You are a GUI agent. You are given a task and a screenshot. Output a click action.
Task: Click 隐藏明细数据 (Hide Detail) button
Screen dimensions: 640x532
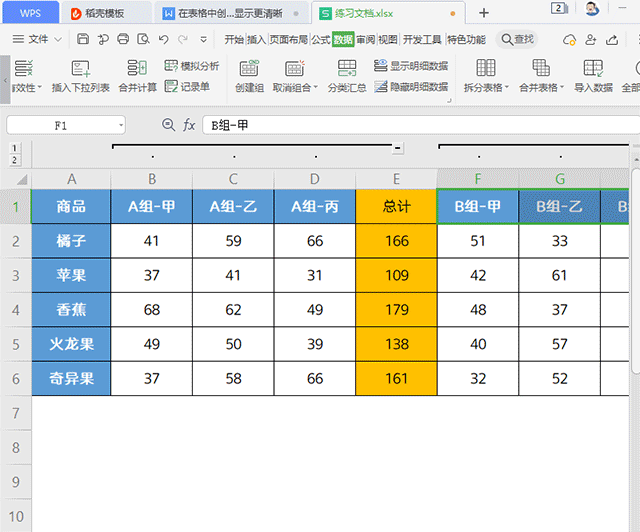[x=410, y=87]
